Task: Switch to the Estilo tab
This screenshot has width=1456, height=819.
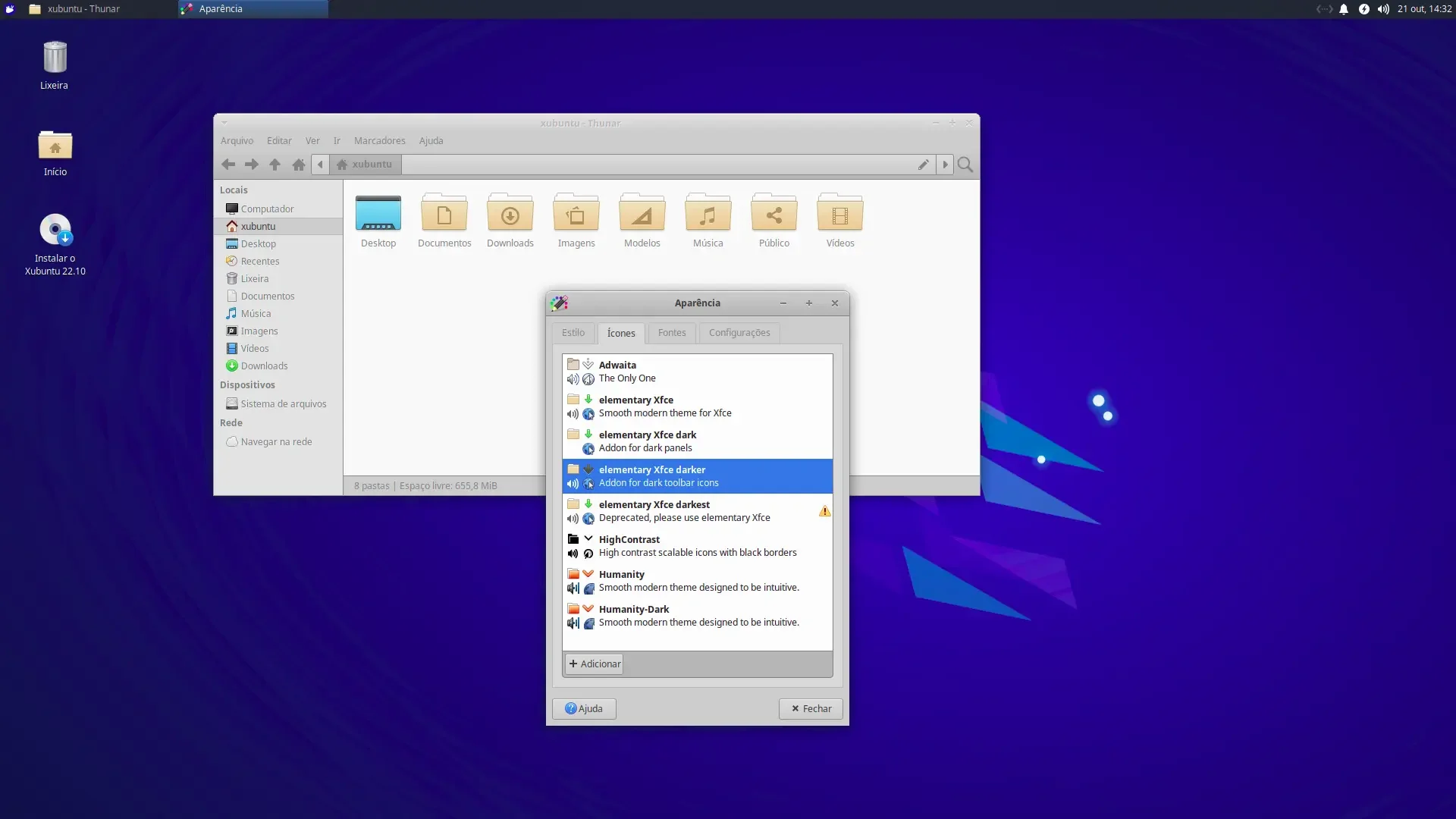Action: pos(573,333)
